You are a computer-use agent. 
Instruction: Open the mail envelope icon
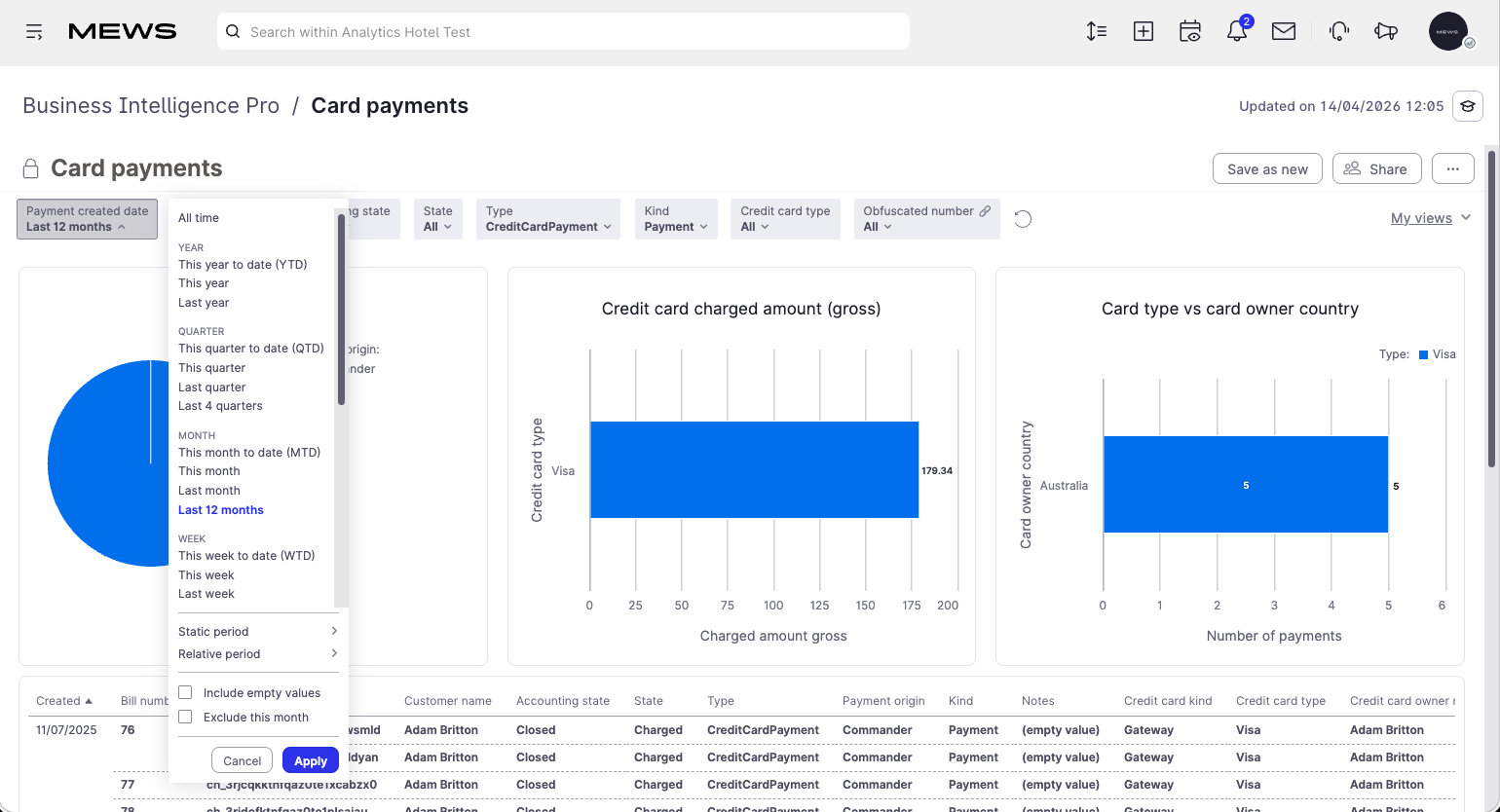pyautogui.click(x=1284, y=31)
